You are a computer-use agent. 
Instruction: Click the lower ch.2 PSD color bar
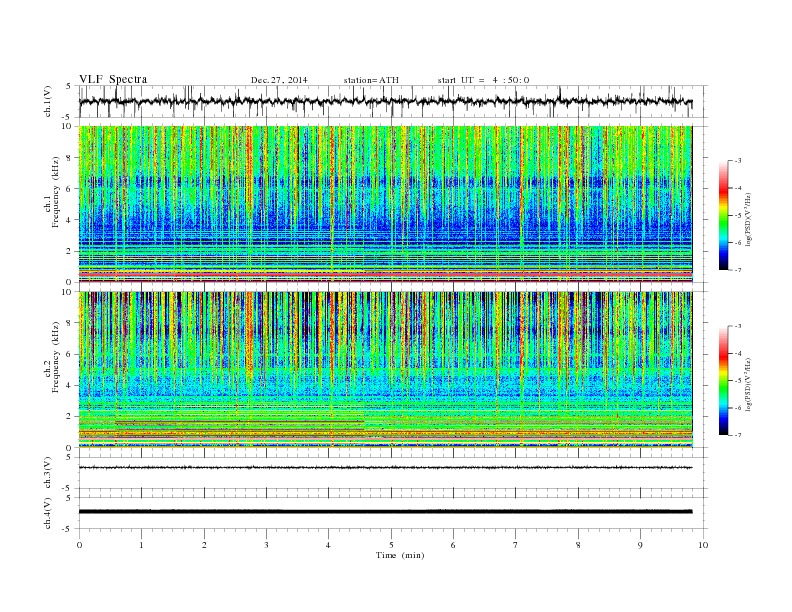coord(723,380)
